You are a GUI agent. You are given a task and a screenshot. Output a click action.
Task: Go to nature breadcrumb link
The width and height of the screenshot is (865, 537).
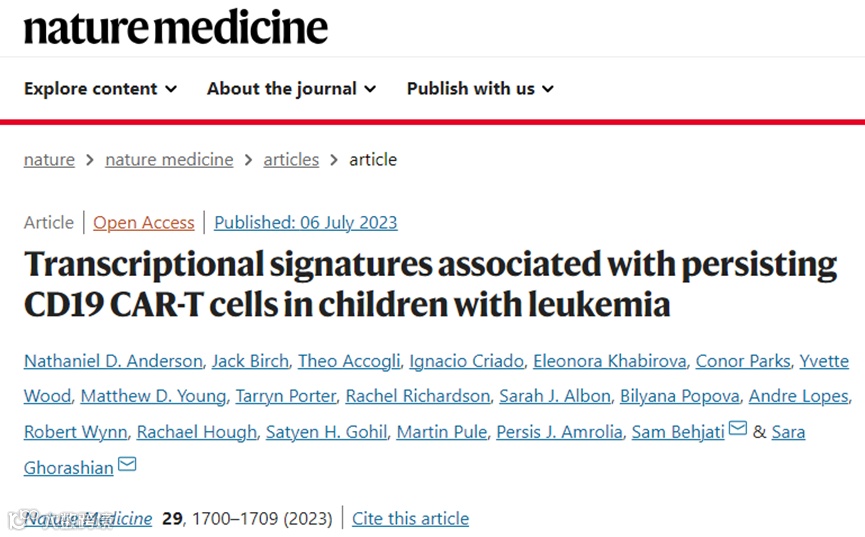point(49,159)
